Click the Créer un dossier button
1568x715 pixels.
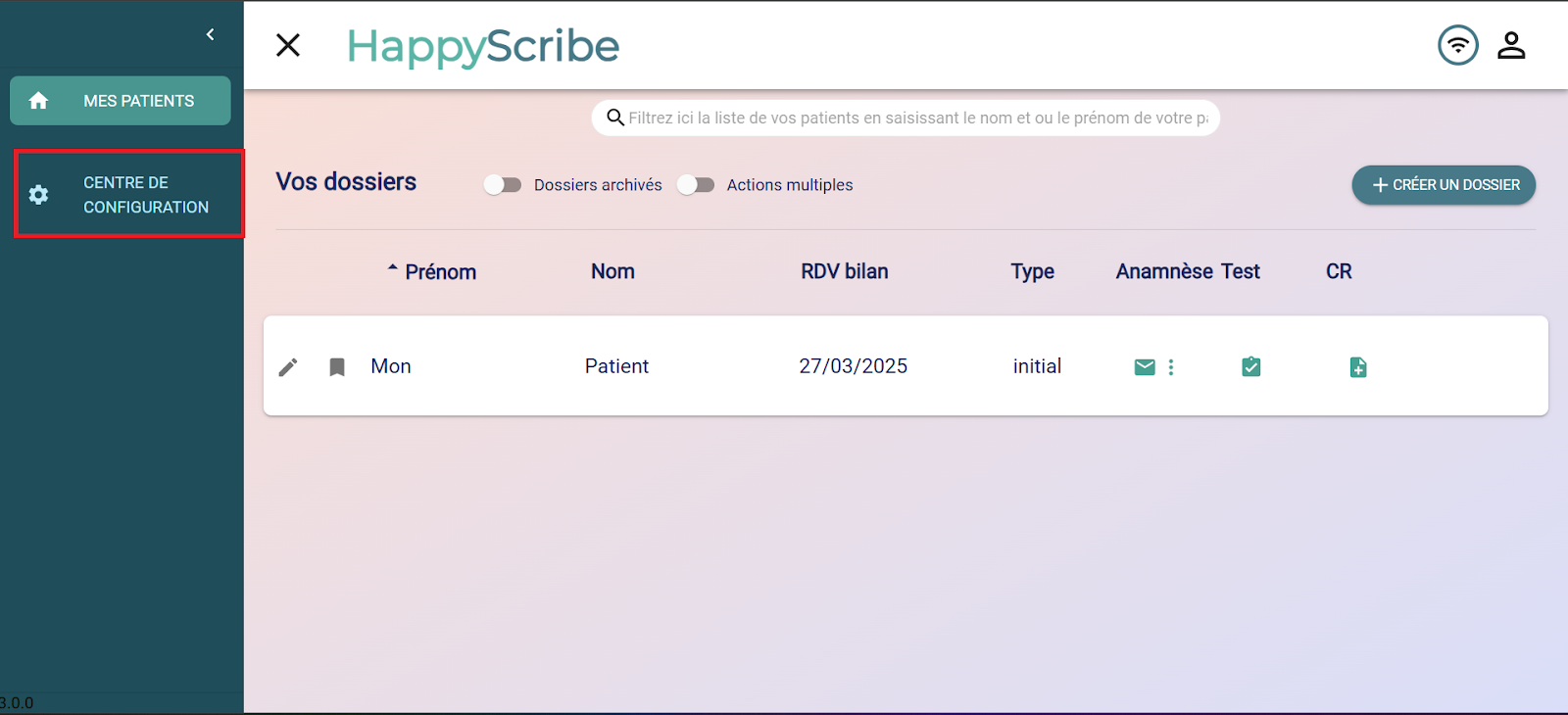(1444, 185)
